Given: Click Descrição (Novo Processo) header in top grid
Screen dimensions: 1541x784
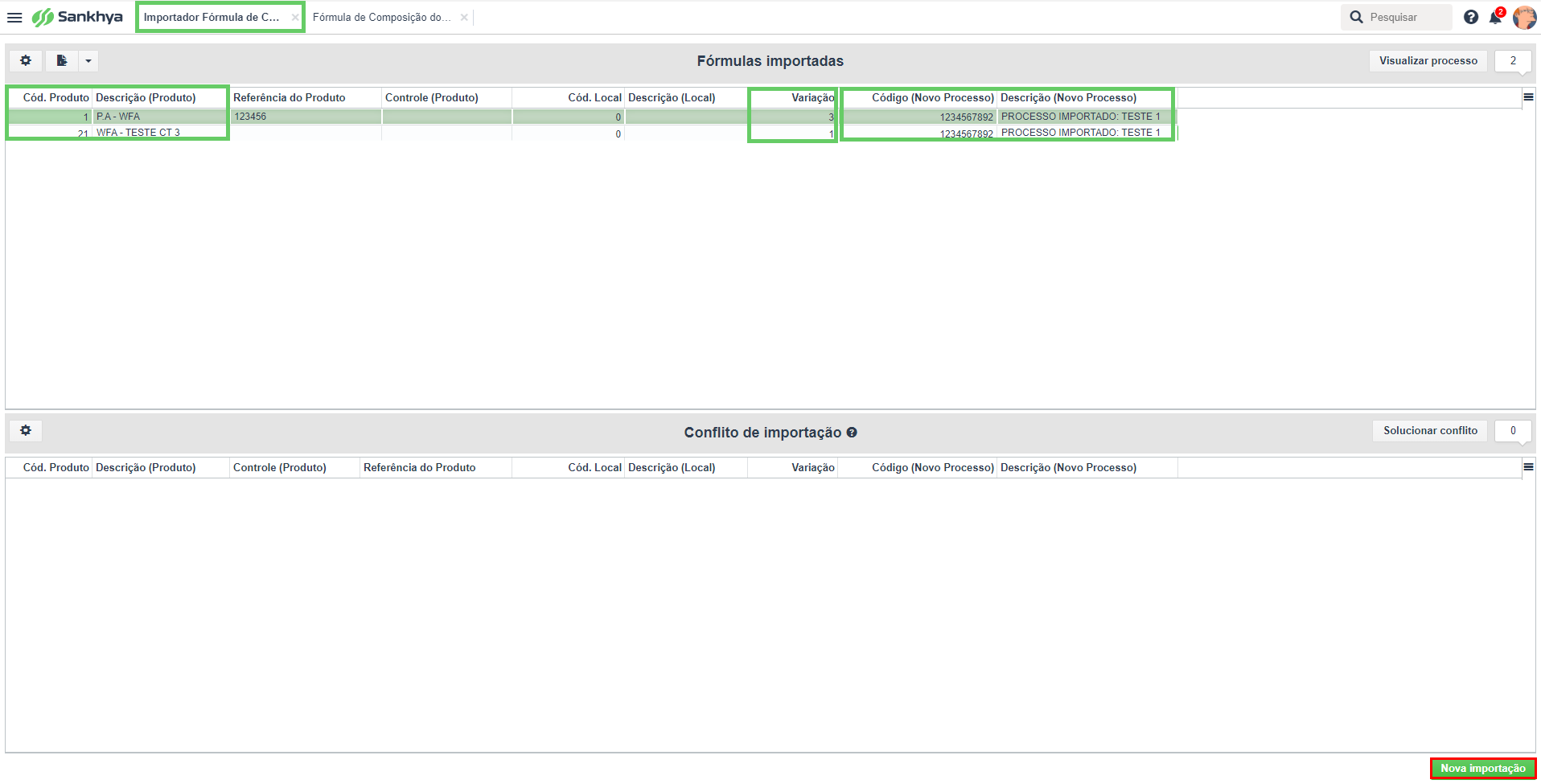Looking at the screenshot, I should point(1086,97).
